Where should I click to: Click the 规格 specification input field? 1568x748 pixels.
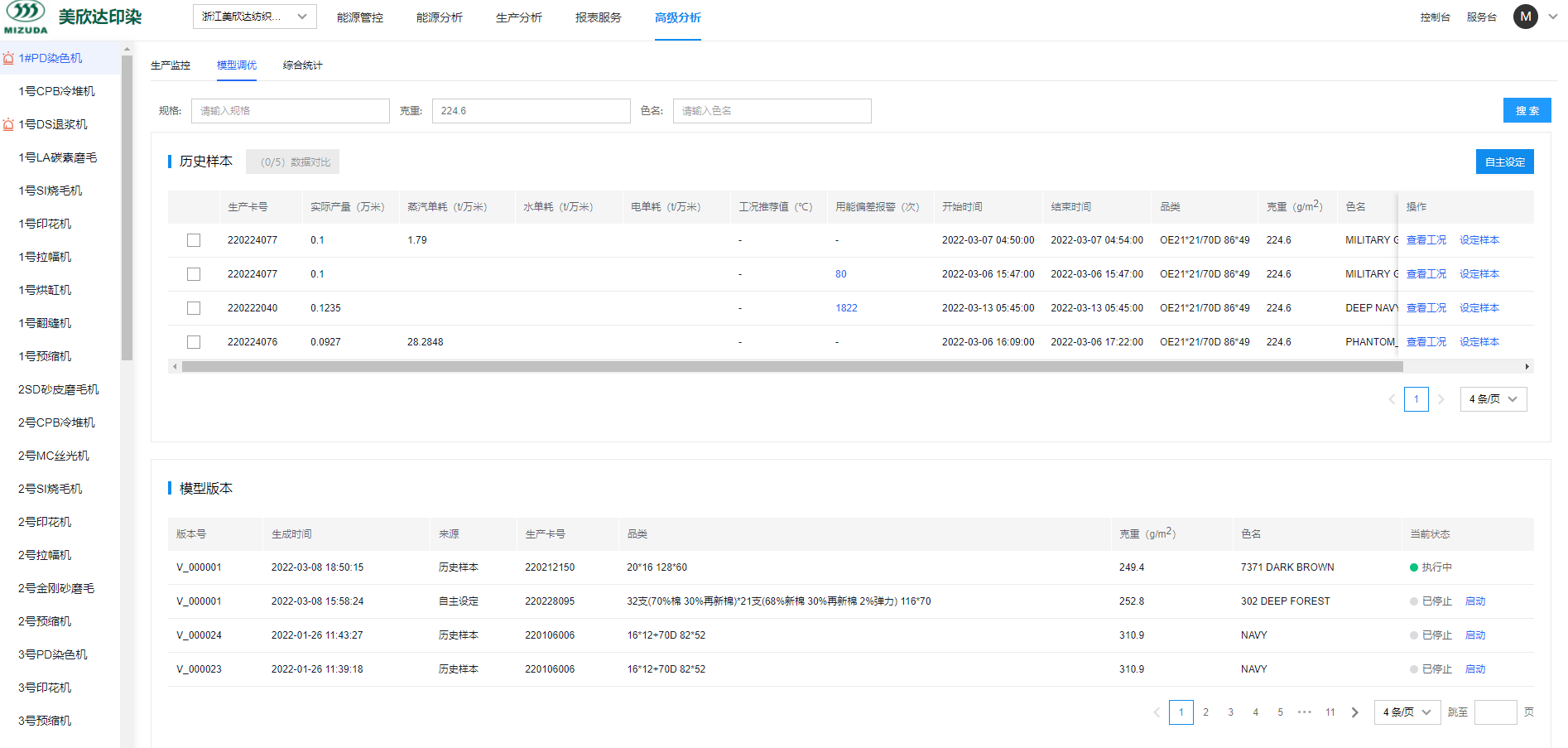point(290,111)
